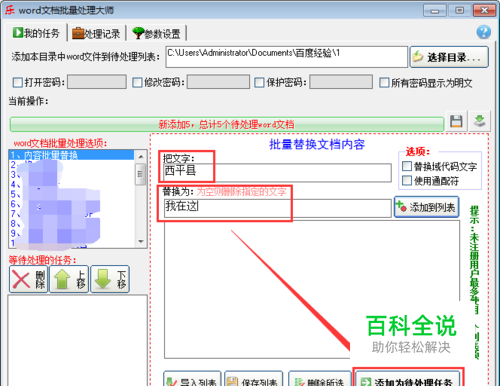Click the options list scrollbar thumb
Screen dimensions: 500x386
coord(141,174)
